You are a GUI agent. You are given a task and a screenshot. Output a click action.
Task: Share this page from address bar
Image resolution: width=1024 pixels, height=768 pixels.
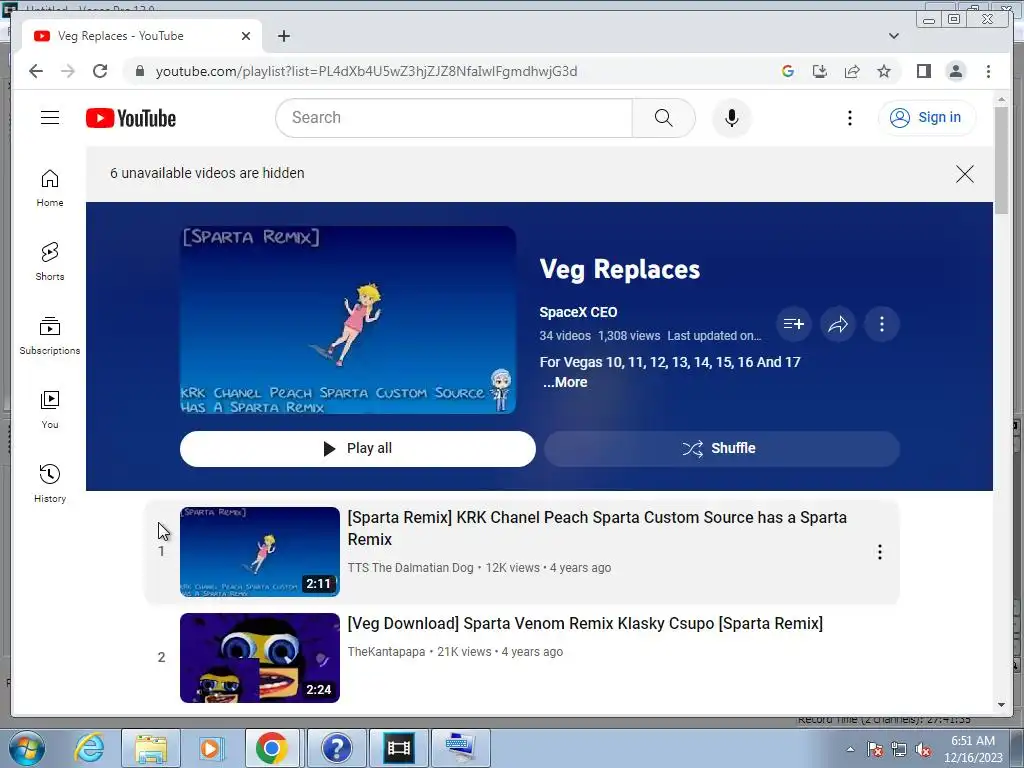(852, 71)
